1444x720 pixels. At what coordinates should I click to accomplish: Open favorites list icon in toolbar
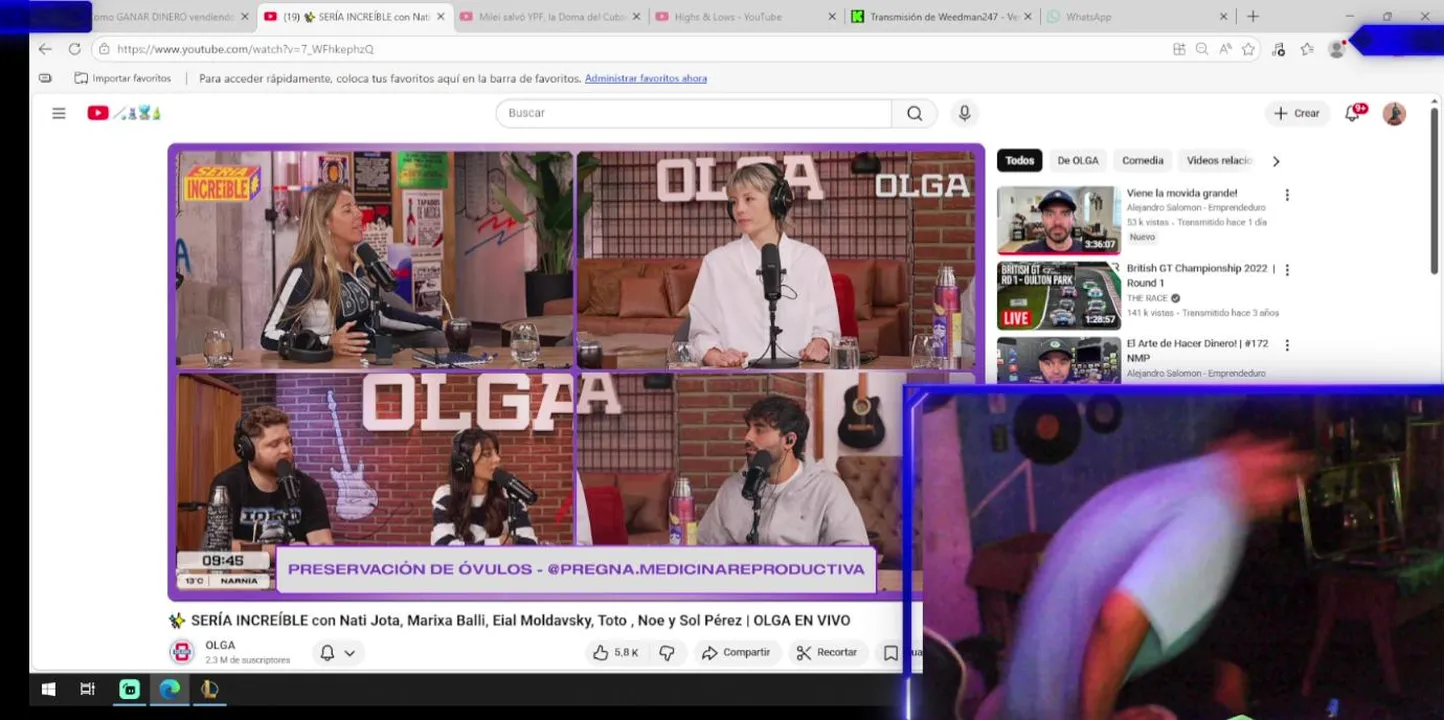1307,49
